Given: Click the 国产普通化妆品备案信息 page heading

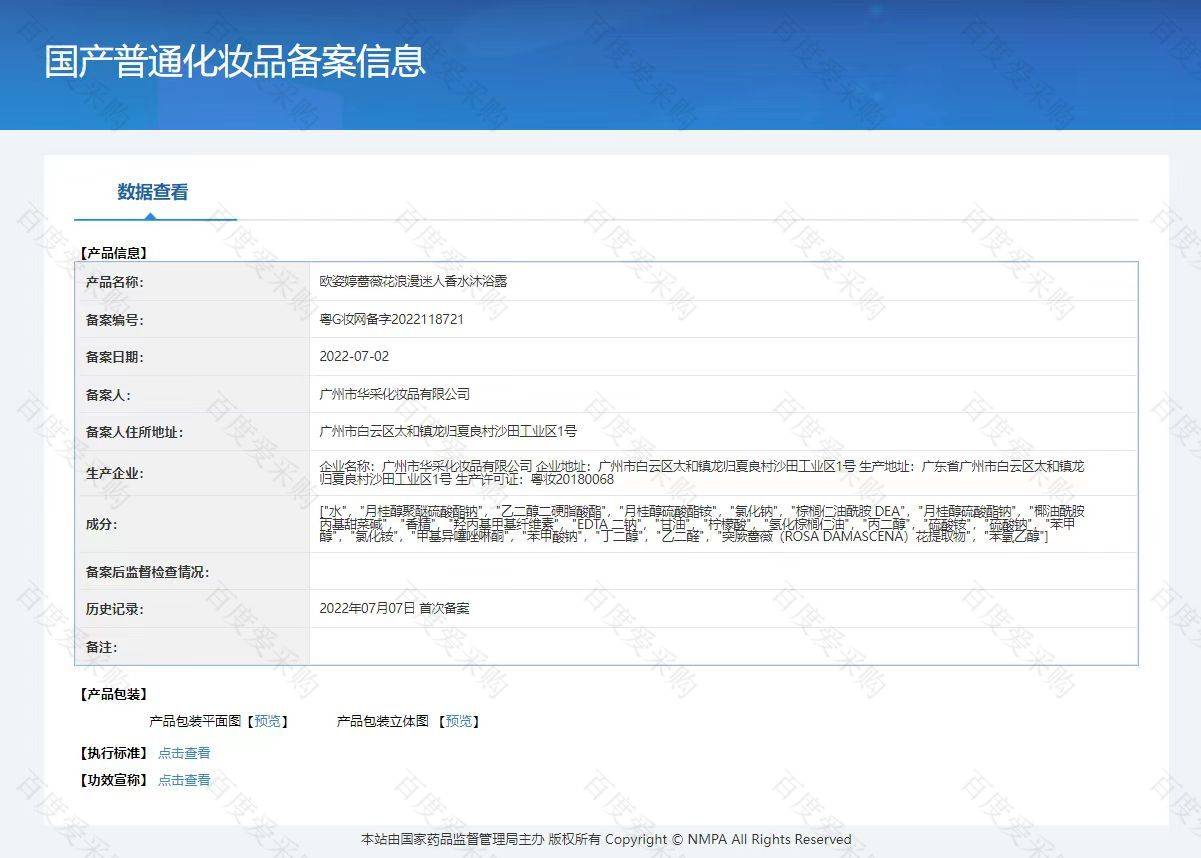Looking at the screenshot, I should [x=235, y=60].
